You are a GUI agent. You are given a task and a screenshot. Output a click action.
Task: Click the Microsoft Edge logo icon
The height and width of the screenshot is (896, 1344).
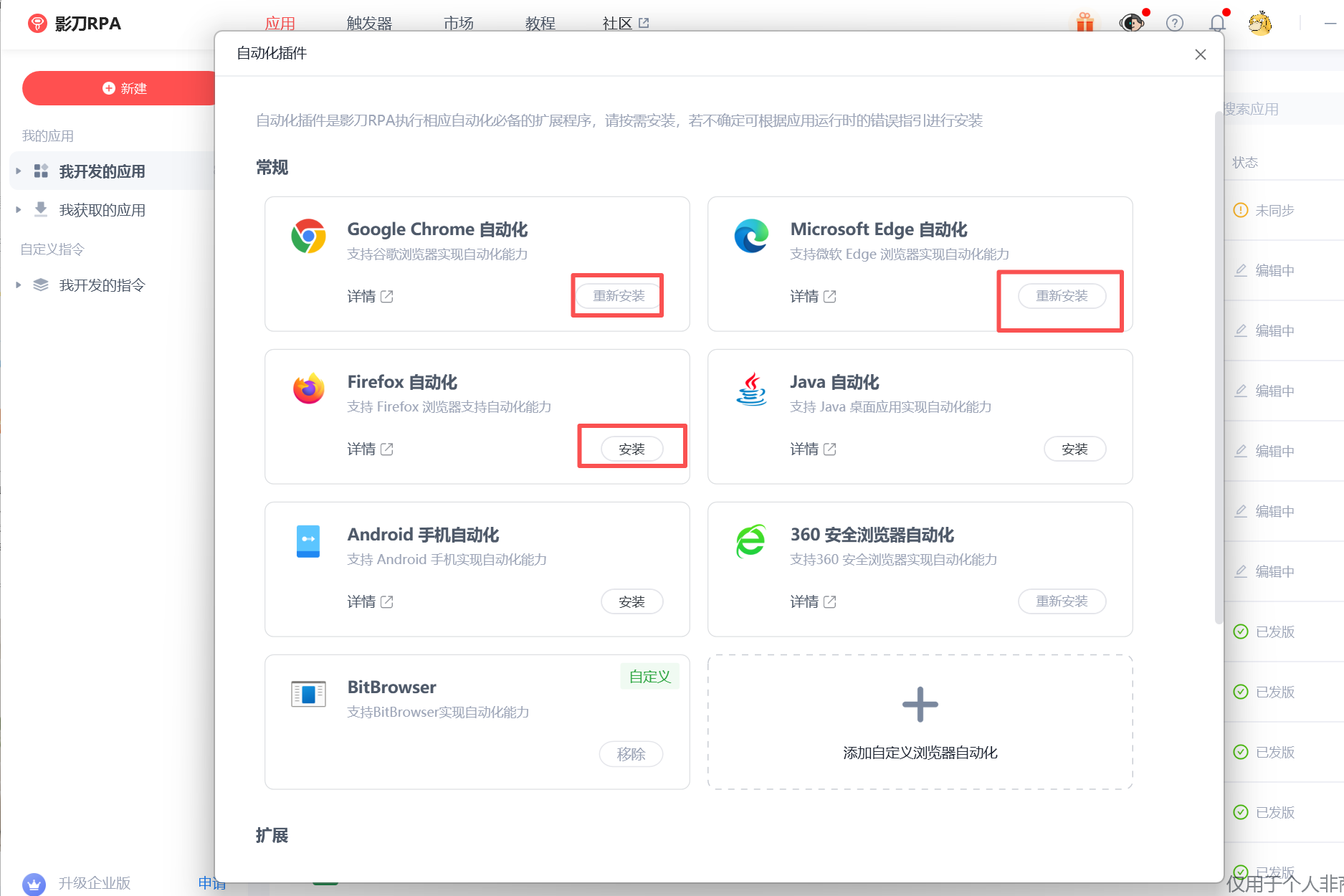pyautogui.click(x=751, y=236)
